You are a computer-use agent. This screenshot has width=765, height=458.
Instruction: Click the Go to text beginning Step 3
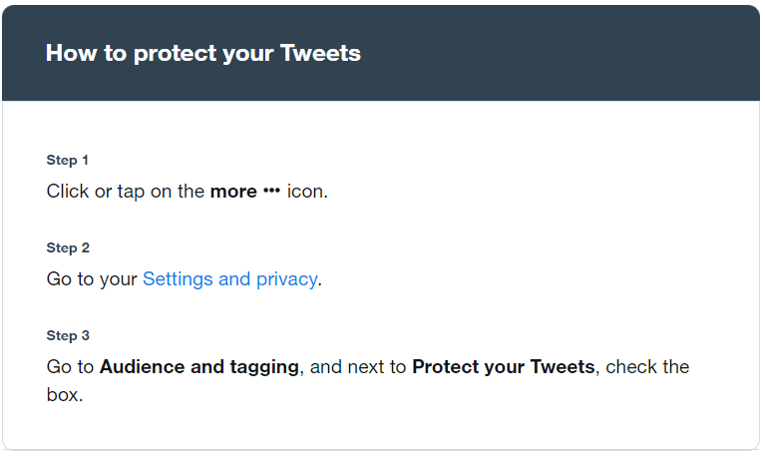(x=70, y=367)
